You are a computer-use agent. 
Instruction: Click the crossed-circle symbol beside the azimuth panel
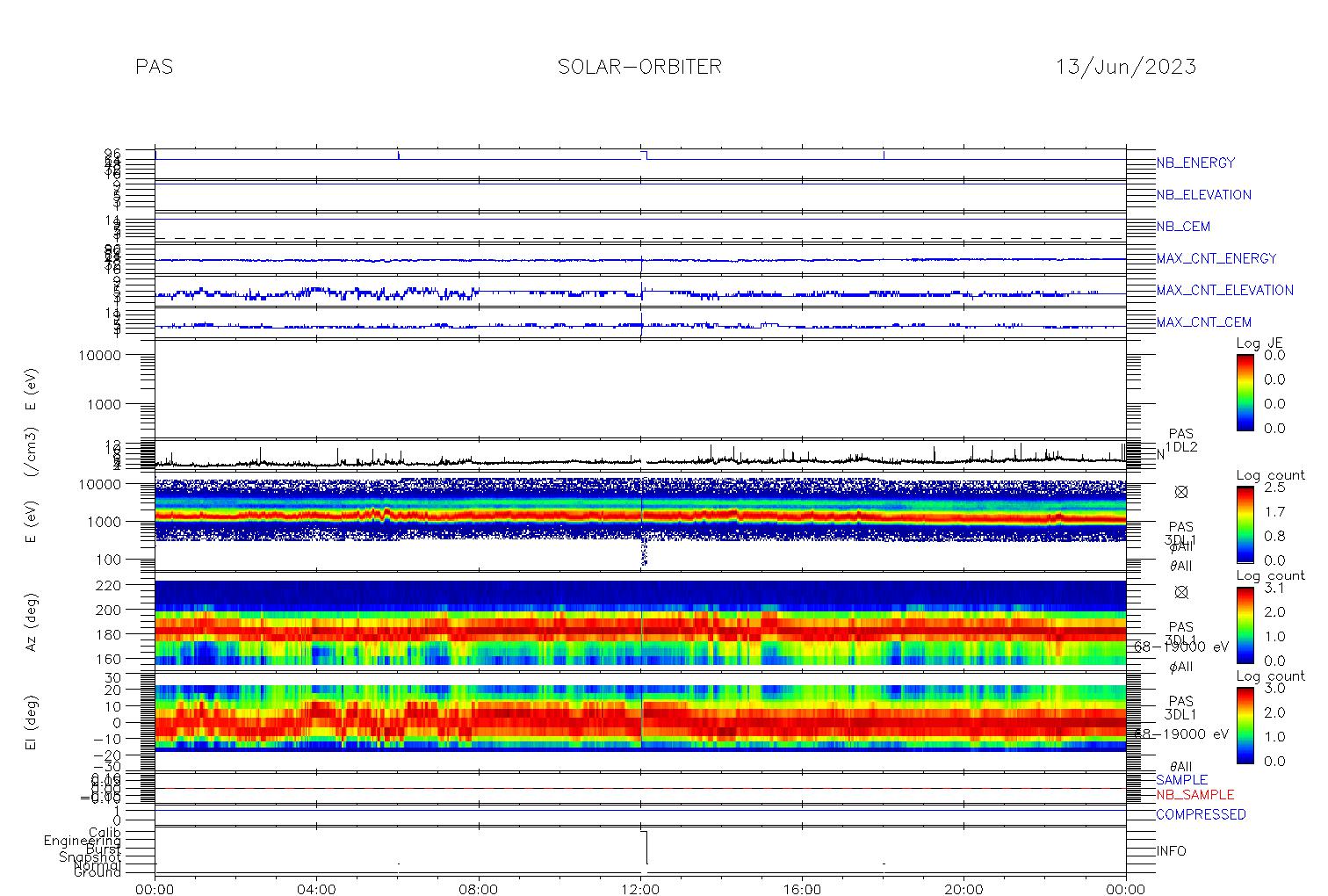1181,592
